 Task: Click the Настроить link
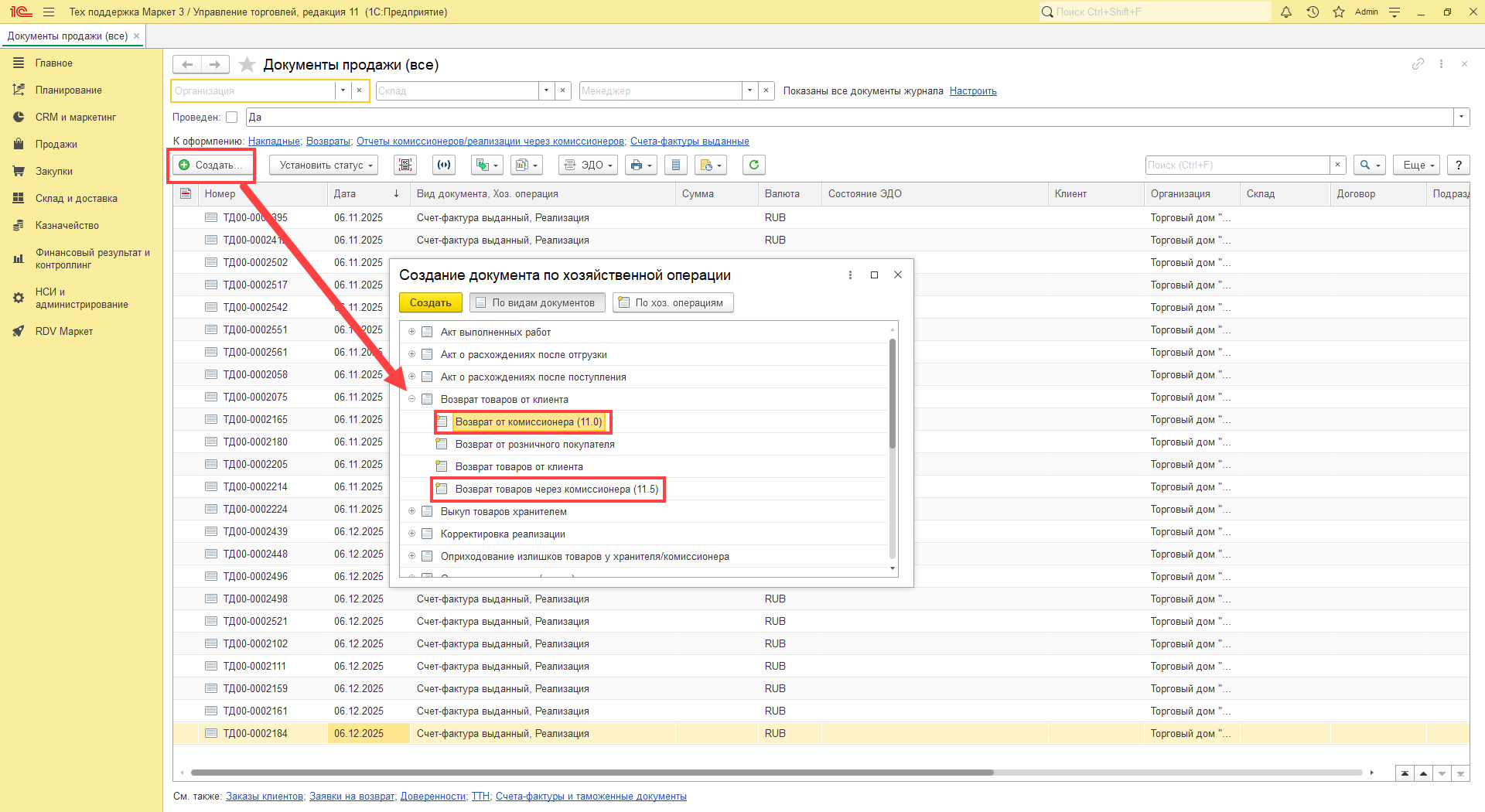pos(973,90)
